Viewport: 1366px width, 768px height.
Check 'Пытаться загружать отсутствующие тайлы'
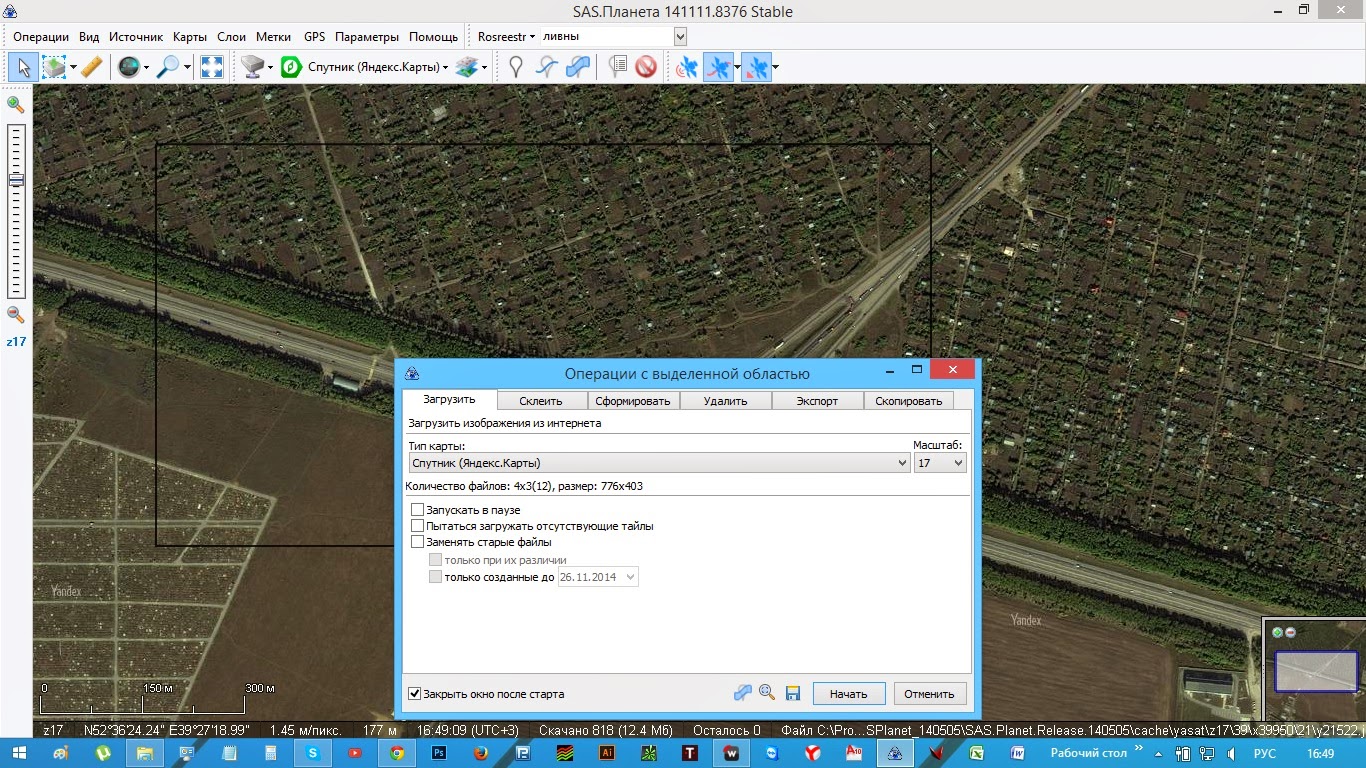tap(418, 526)
